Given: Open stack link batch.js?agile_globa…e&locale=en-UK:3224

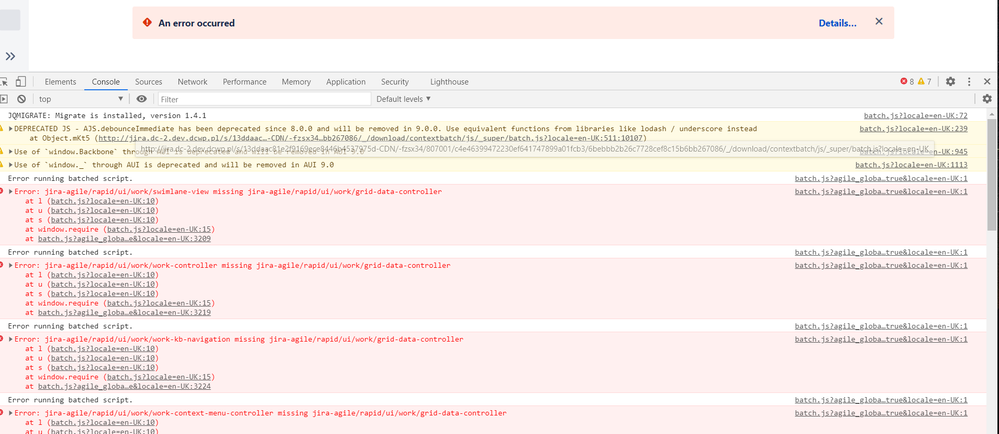Looking at the screenshot, I should 124,386.
